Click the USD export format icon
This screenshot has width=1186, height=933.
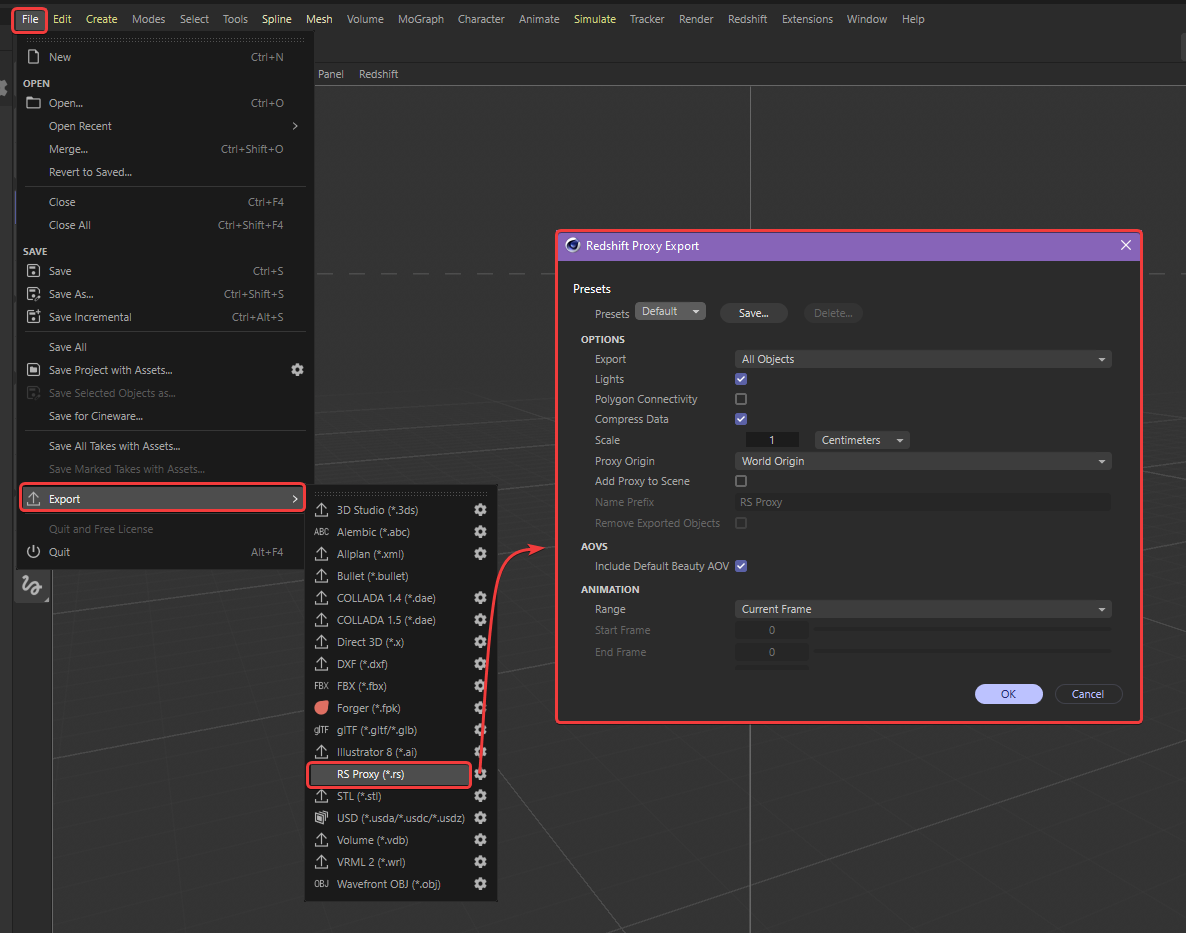click(x=321, y=817)
